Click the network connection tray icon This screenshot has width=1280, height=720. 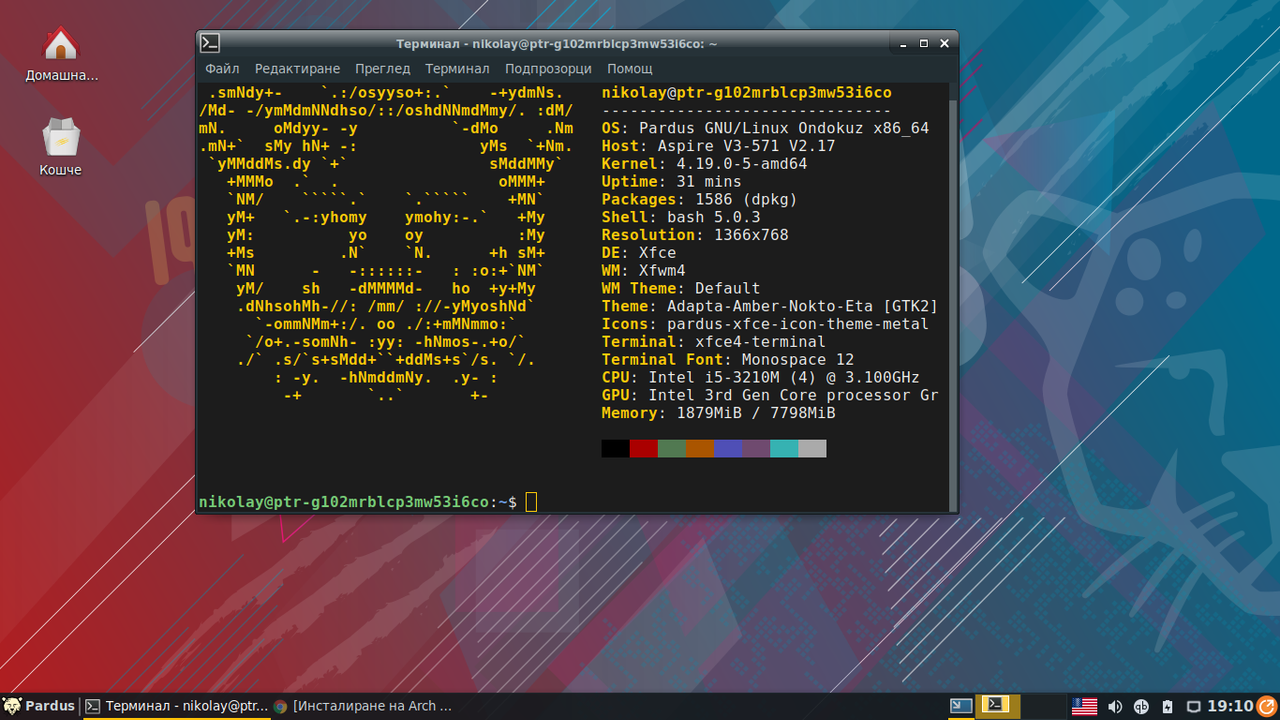coord(1193,707)
